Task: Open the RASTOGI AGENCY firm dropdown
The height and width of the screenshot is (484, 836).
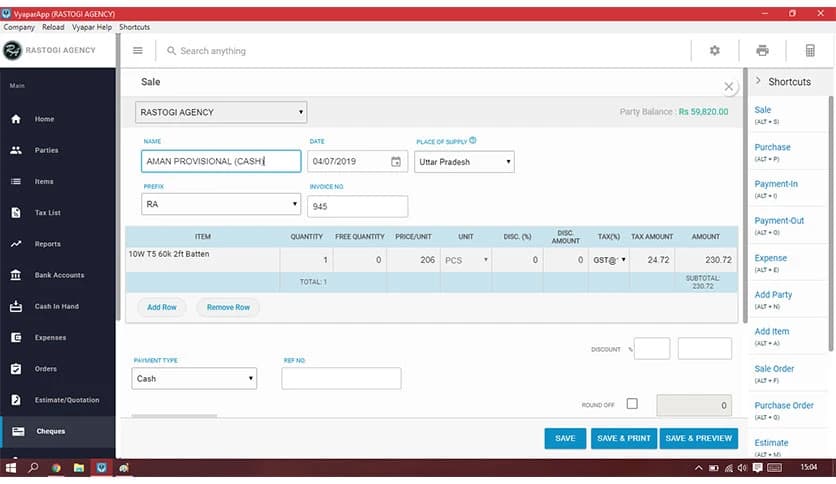Action: click(221, 112)
